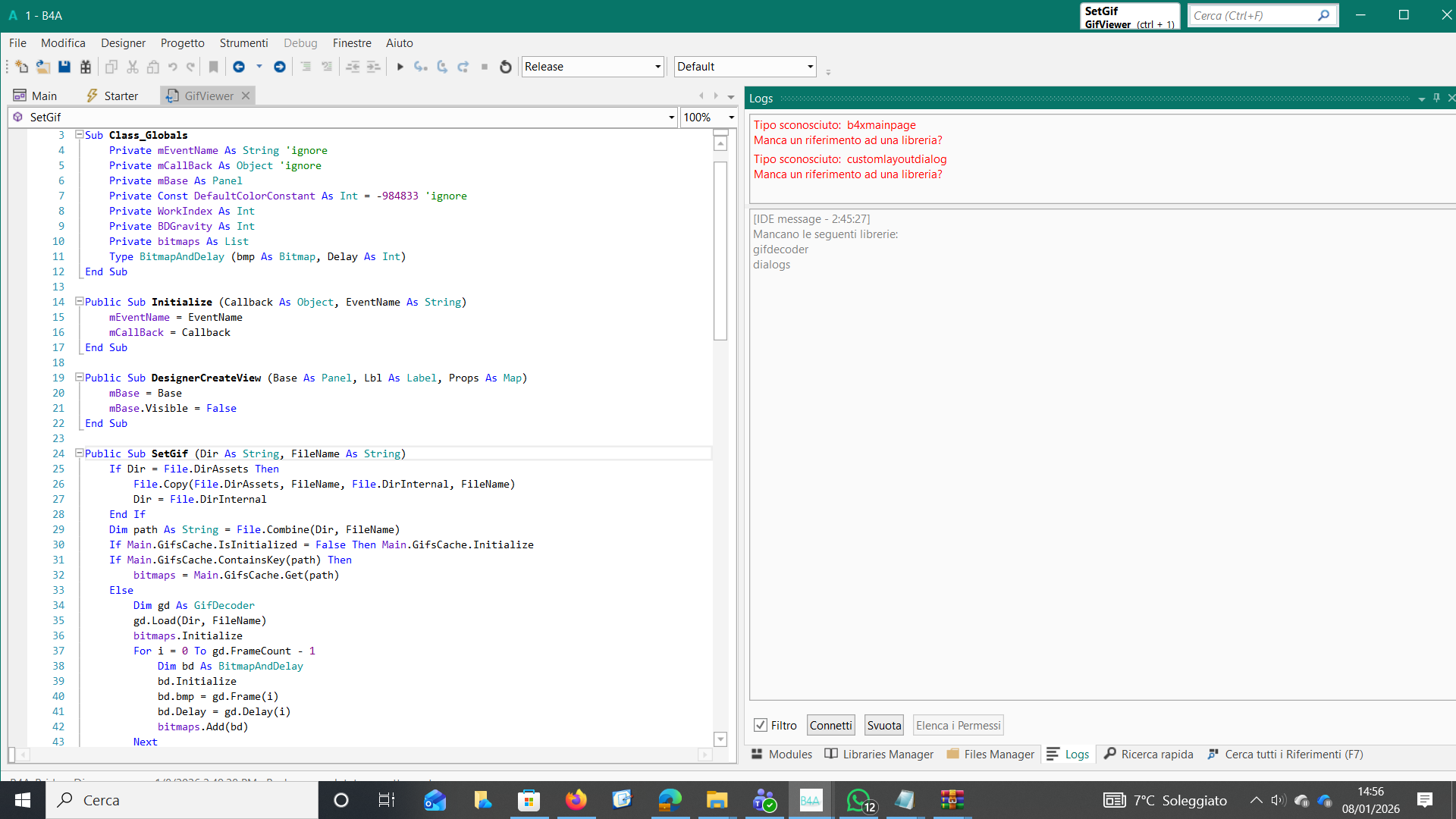Open the Release build configuration dropdown
This screenshot has height=819, width=1456.
(657, 67)
